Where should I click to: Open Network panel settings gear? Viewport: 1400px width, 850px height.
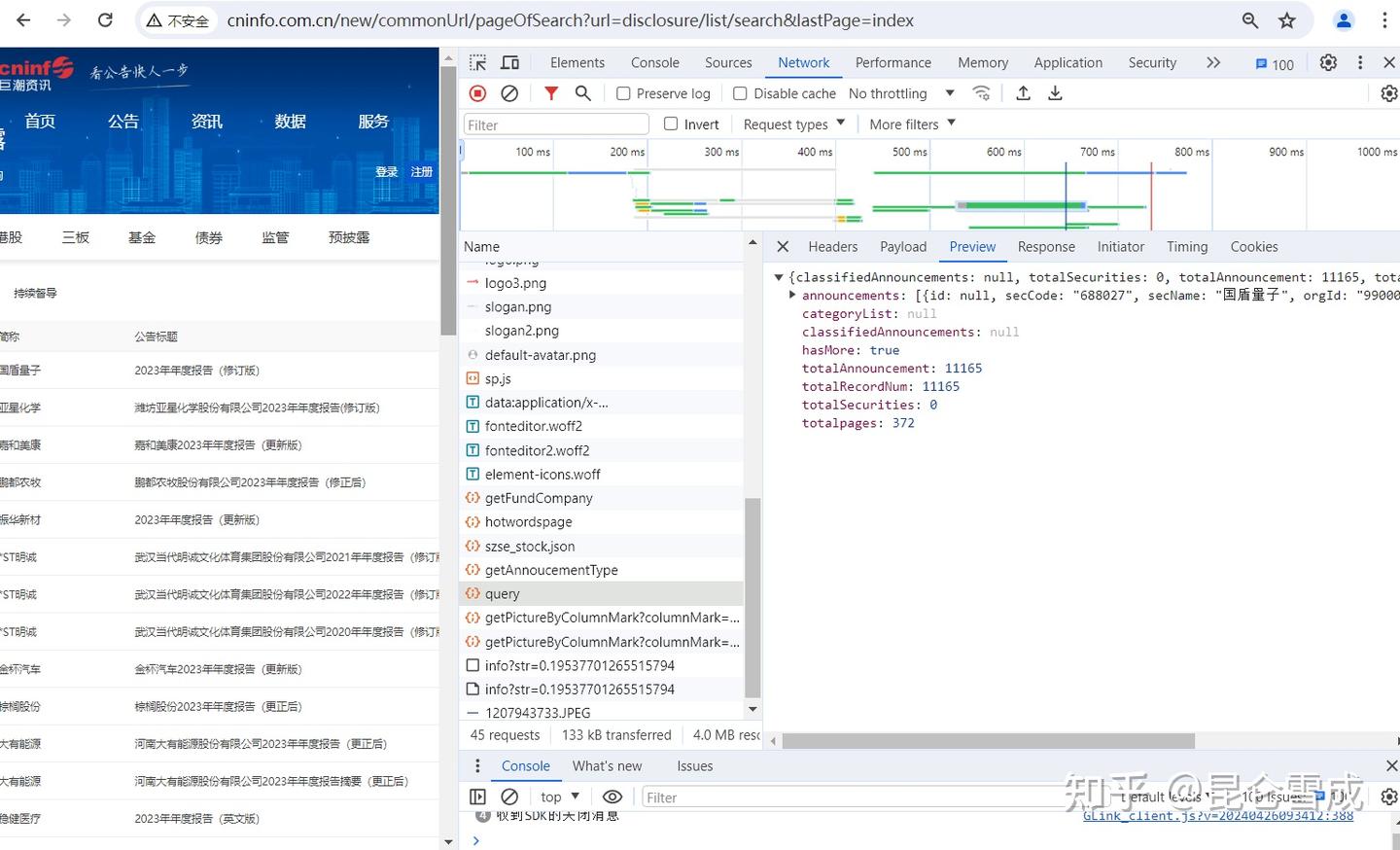point(1389,93)
